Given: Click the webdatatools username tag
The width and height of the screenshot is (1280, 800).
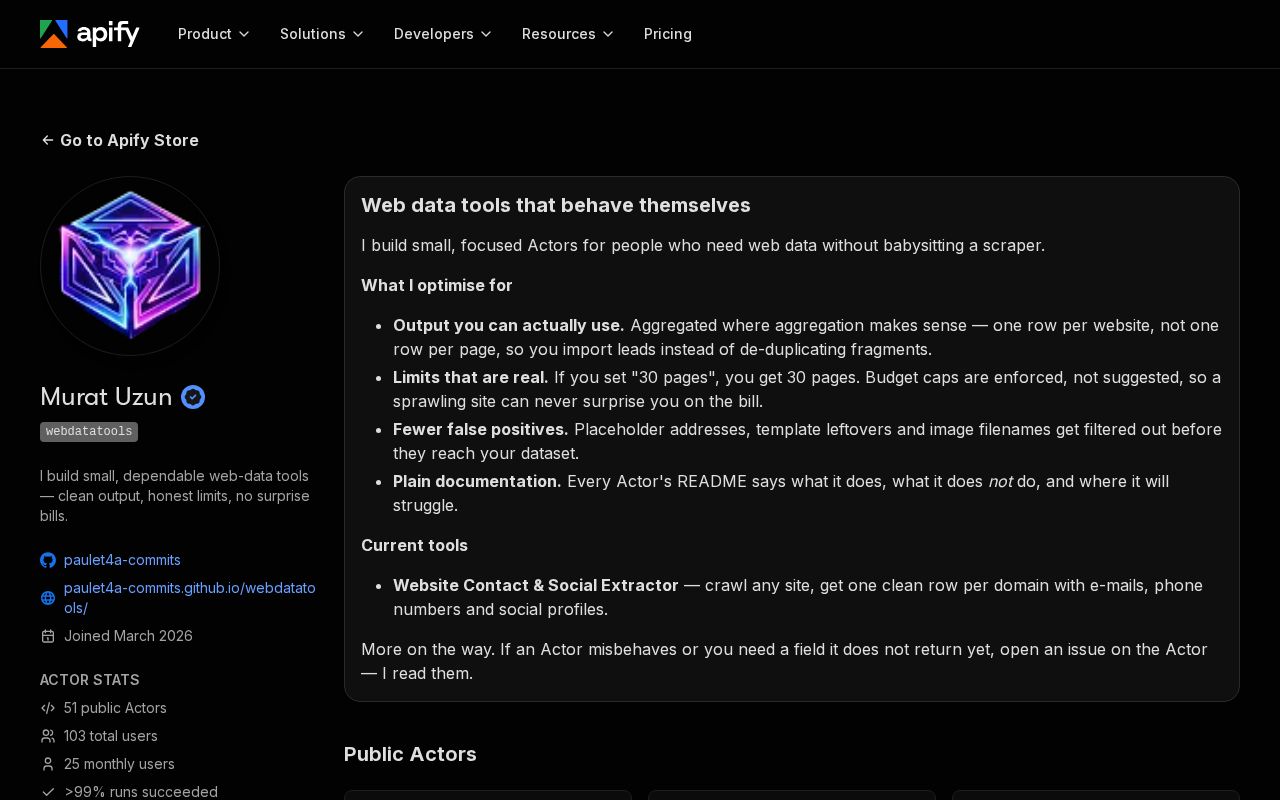Looking at the screenshot, I should [89, 432].
